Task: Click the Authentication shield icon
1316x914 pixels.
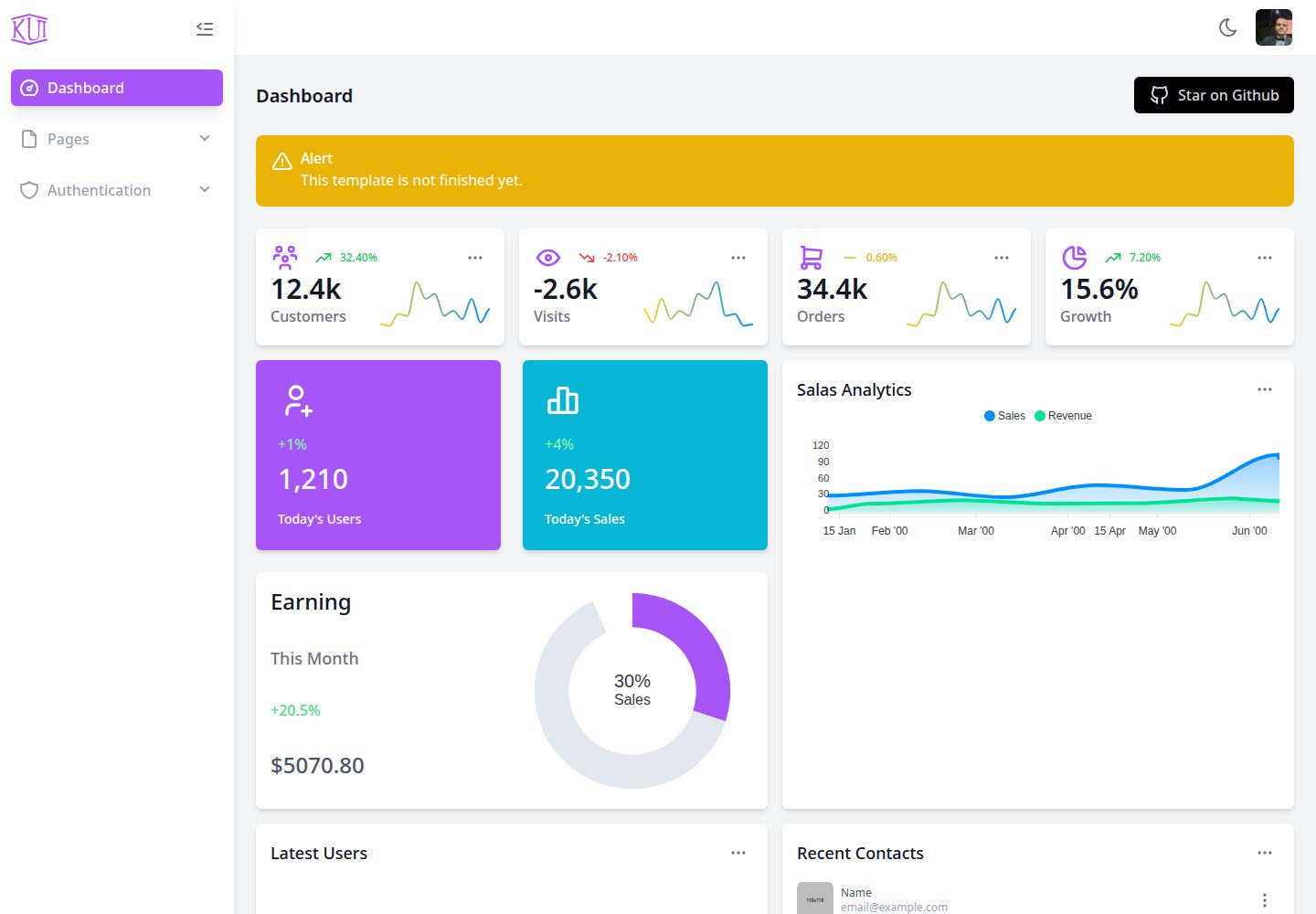Action: tap(29, 190)
